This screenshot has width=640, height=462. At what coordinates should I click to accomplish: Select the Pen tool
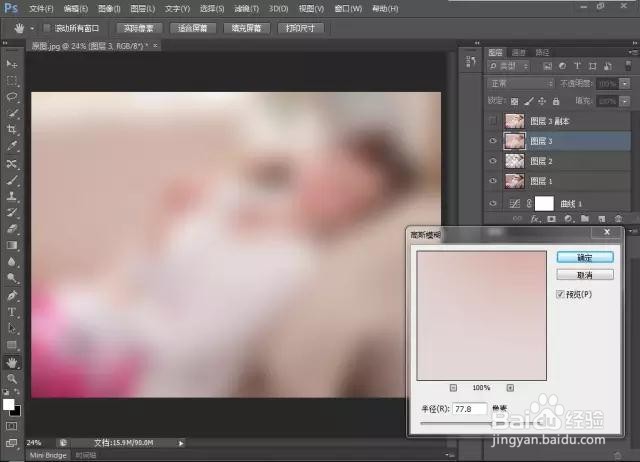point(12,295)
